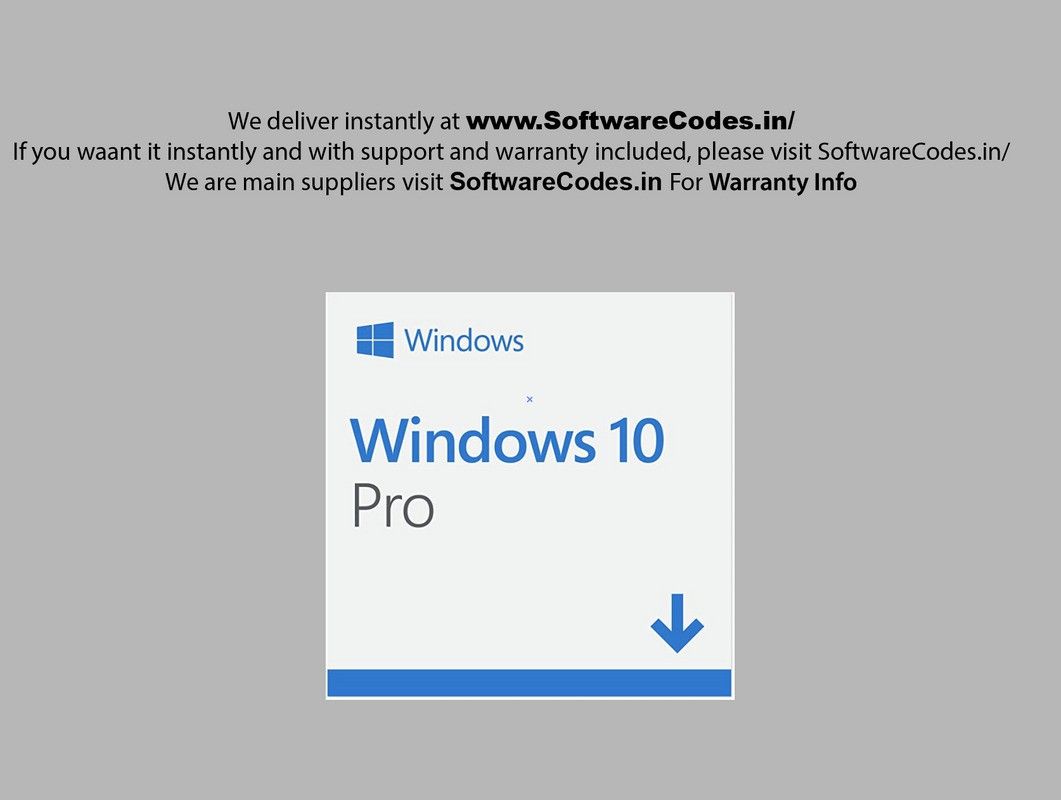Open bold SoftwareCodes.in link in third line
Viewport: 1061px width, 800px height.
[x=556, y=181]
